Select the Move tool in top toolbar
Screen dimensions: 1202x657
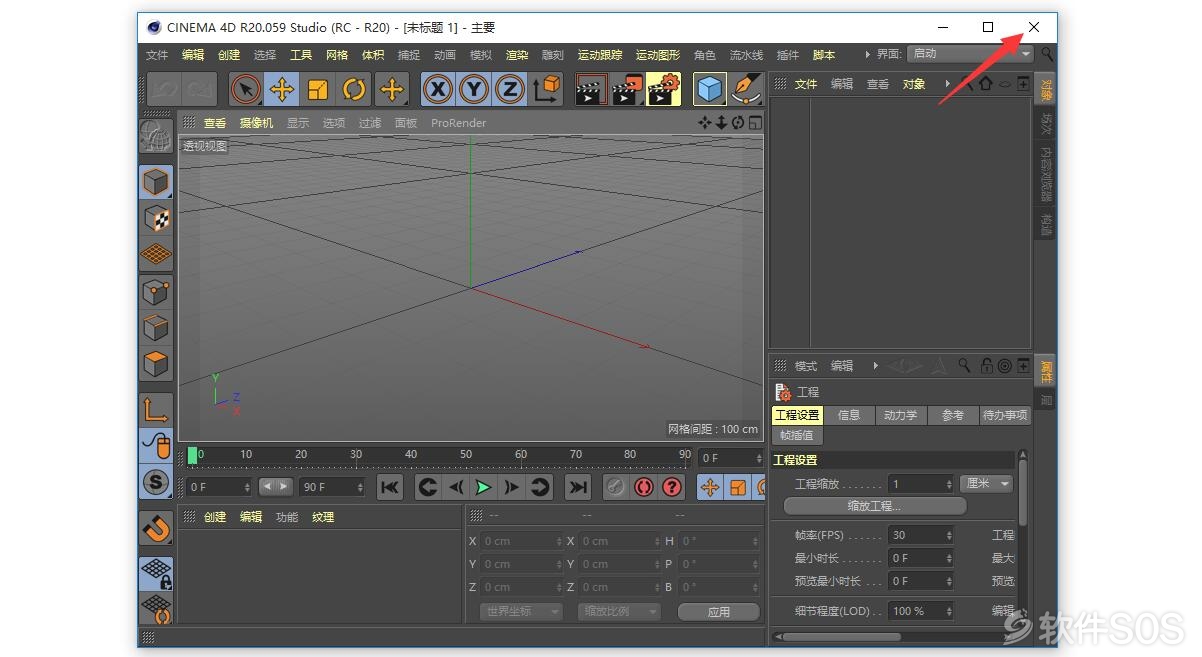click(x=282, y=90)
